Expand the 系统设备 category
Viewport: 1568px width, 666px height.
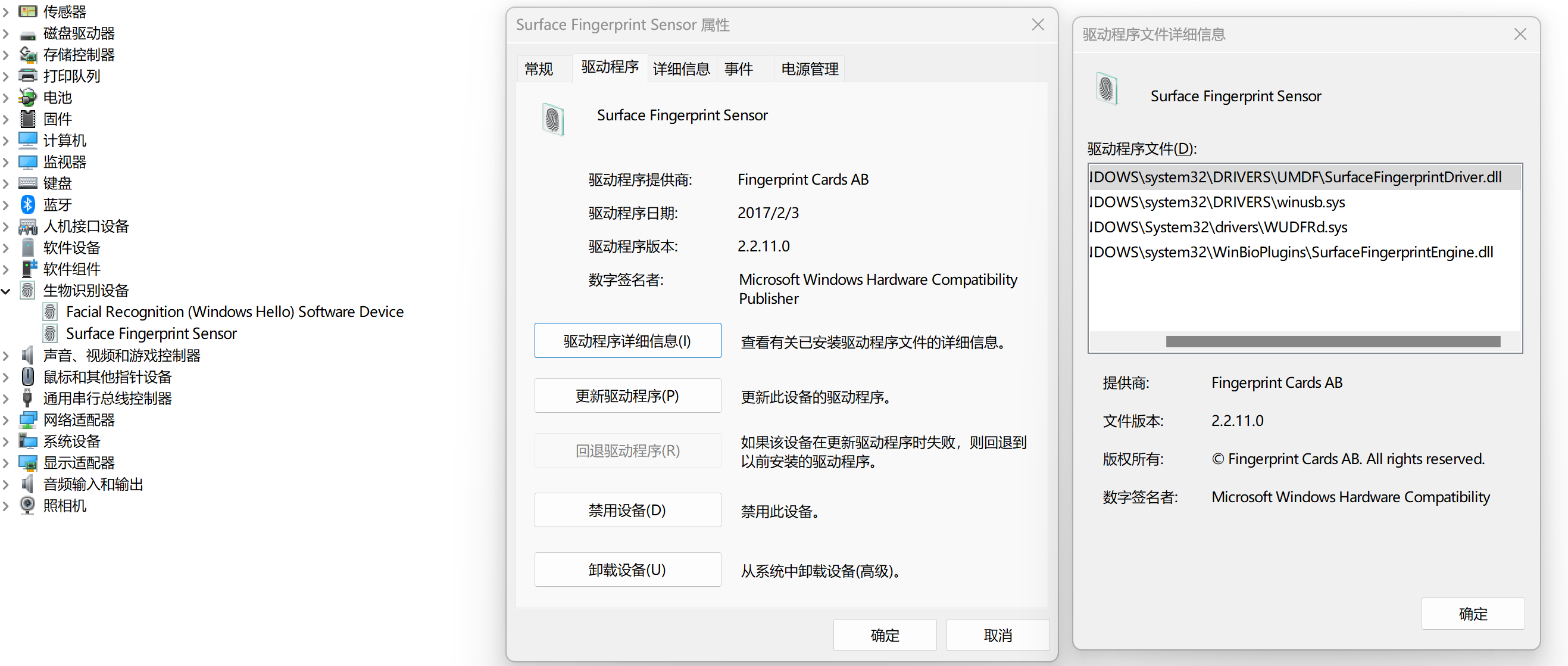pyautogui.click(x=6, y=441)
